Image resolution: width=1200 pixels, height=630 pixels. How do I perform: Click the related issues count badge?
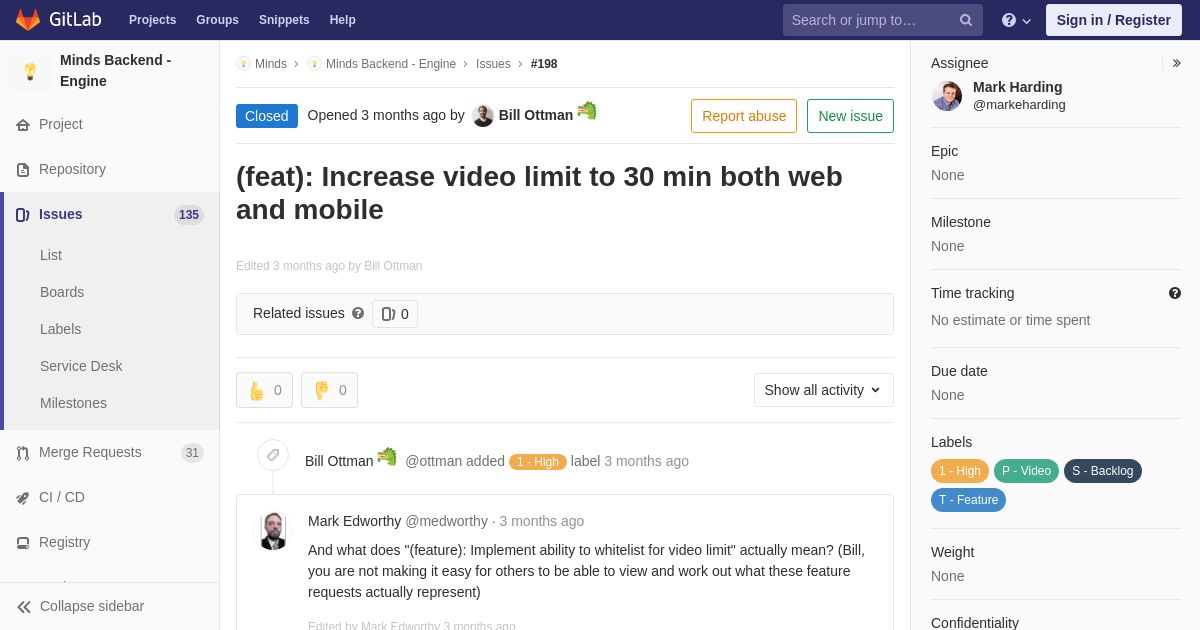(395, 314)
